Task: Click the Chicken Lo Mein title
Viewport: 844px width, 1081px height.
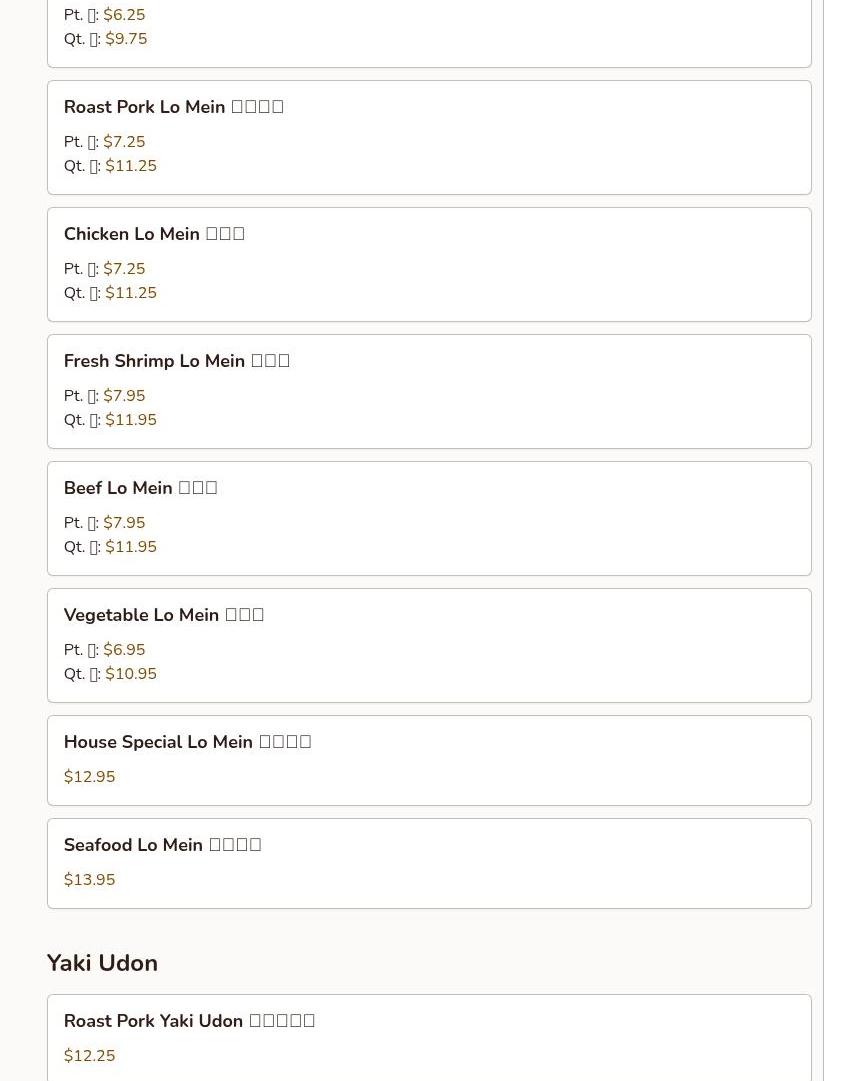Action: click(154, 234)
